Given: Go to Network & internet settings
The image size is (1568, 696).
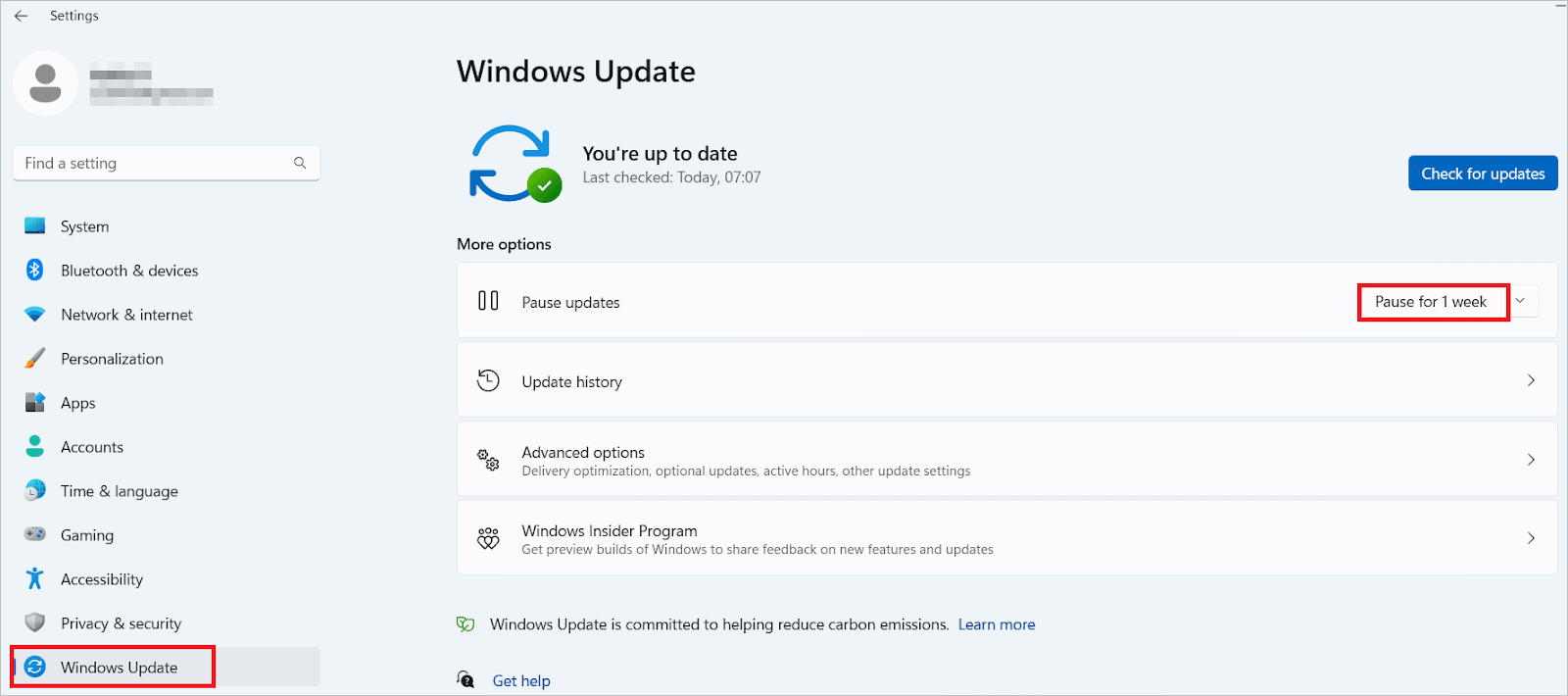Looking at the screenshot, I should pos(167,315).
